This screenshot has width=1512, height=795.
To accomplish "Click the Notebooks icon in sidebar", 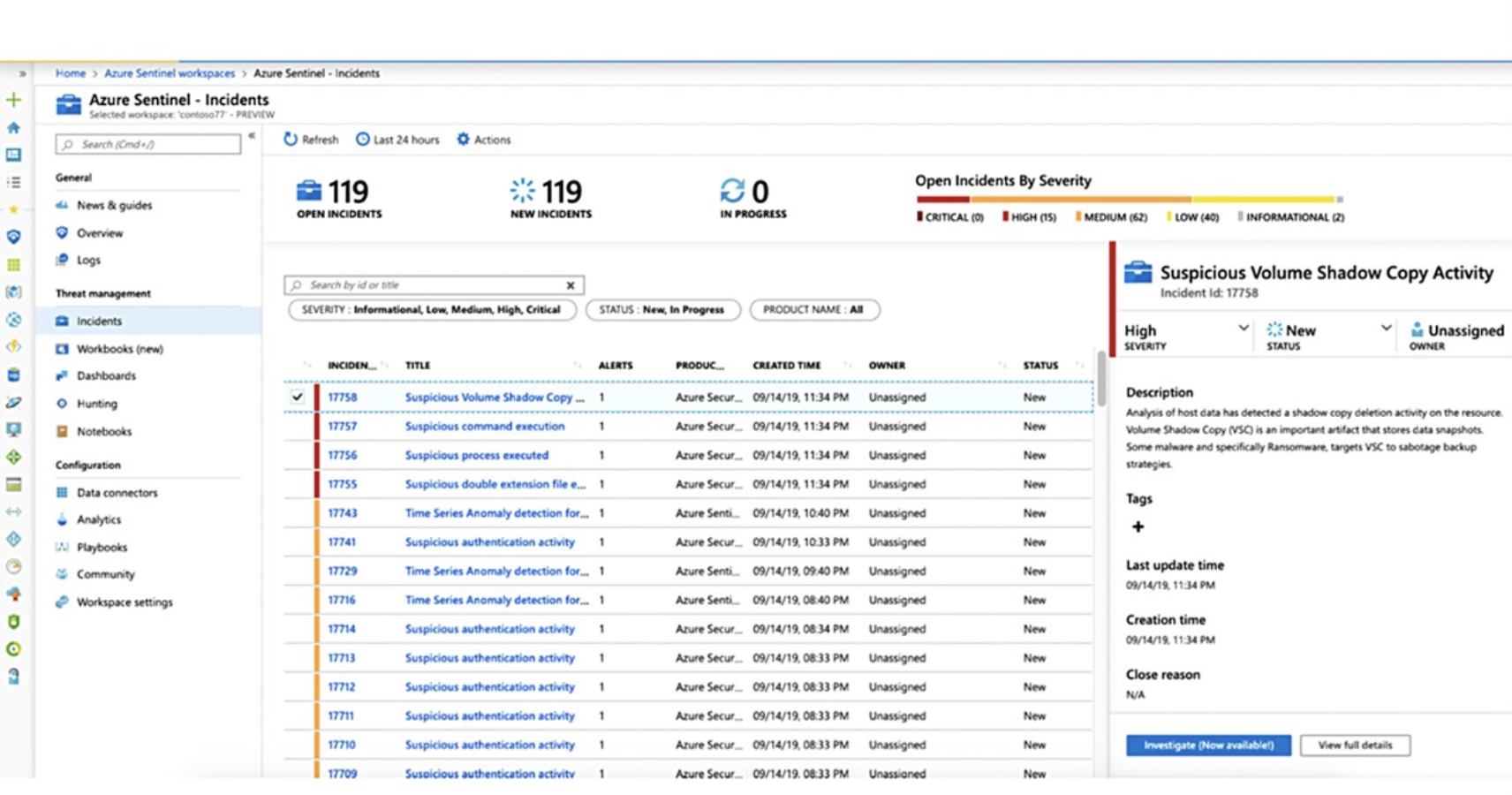I will click(62, 431).
